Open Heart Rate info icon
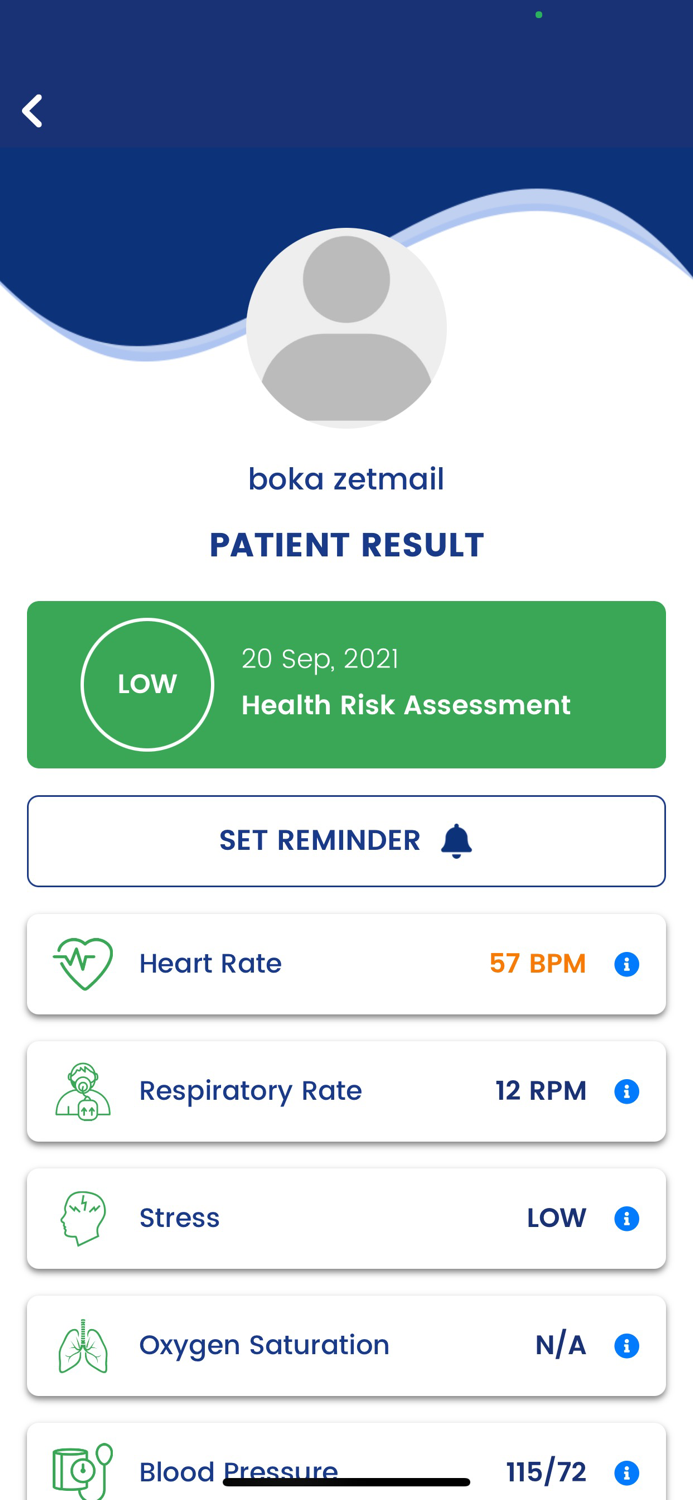The width and height of the screenshot is (693, 1500). 627,964
